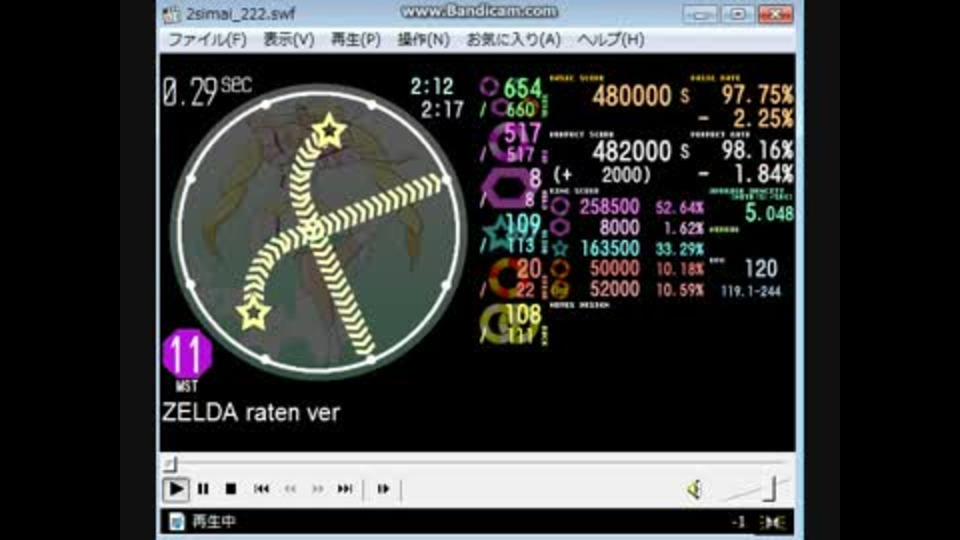The width and height of the screenshot is (960, 540).
Task: Click the 482000 perfect score value
Action: click(631, 151)
